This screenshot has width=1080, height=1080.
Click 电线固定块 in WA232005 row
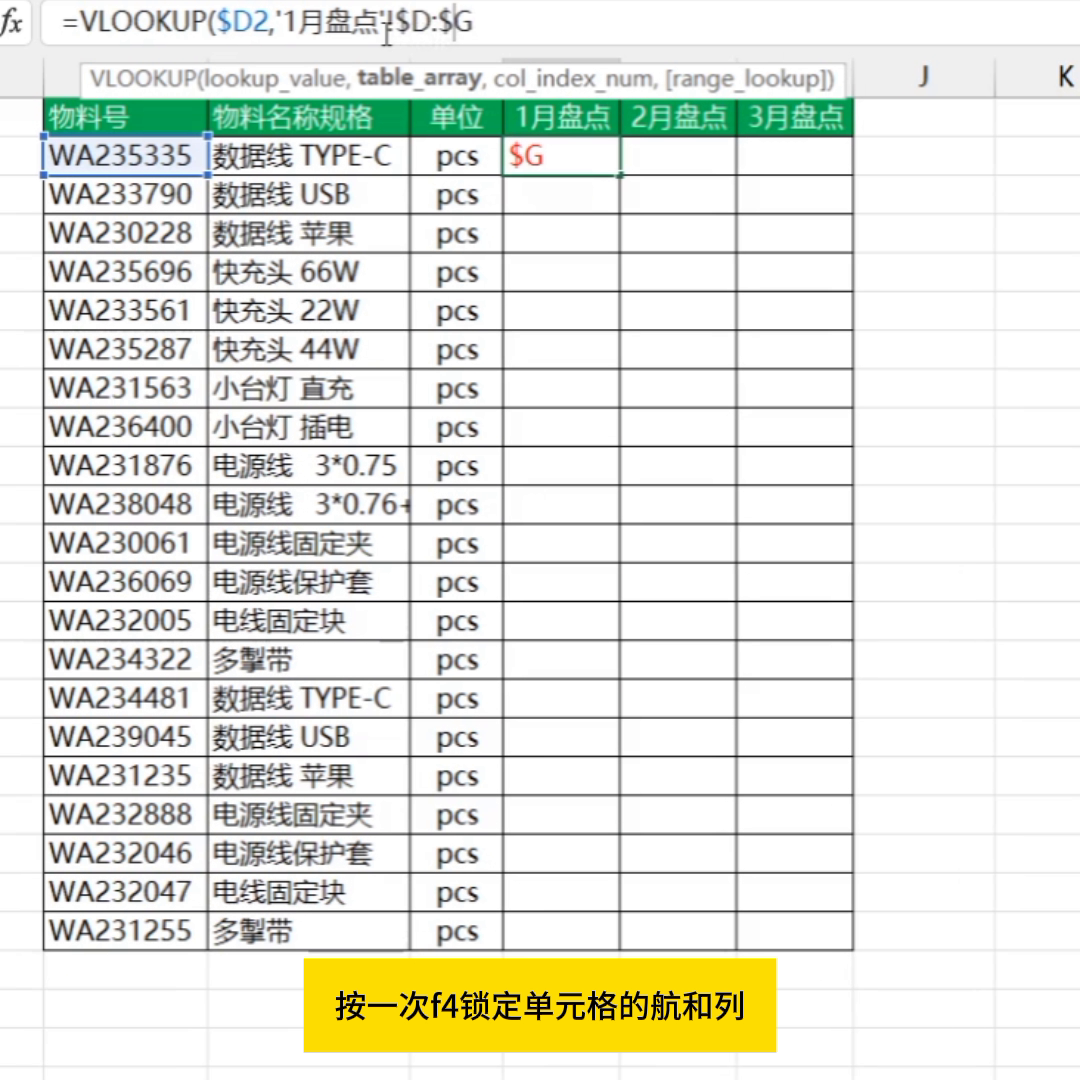point(309,621)
